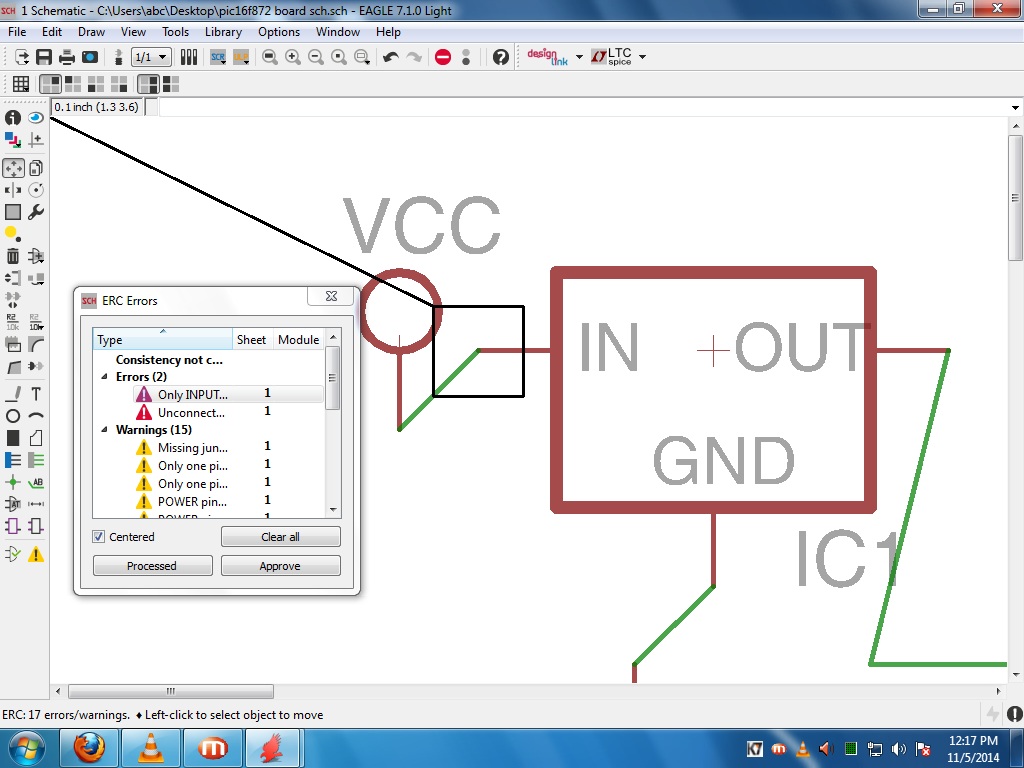Toggle layer visibility with the Show eye tool

pos(36,118)
